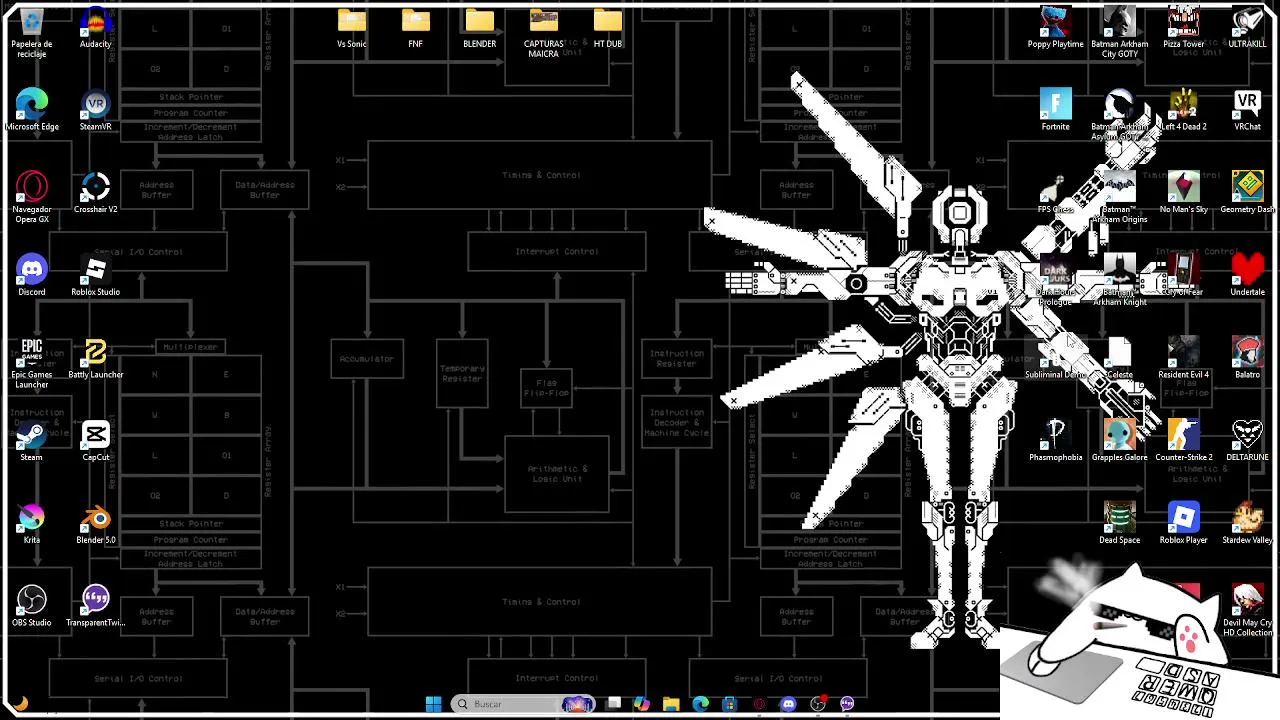Switch to Opera GX in the taskbar
The height and width of the screenshot is (720, 1280).
click(759, 704)
